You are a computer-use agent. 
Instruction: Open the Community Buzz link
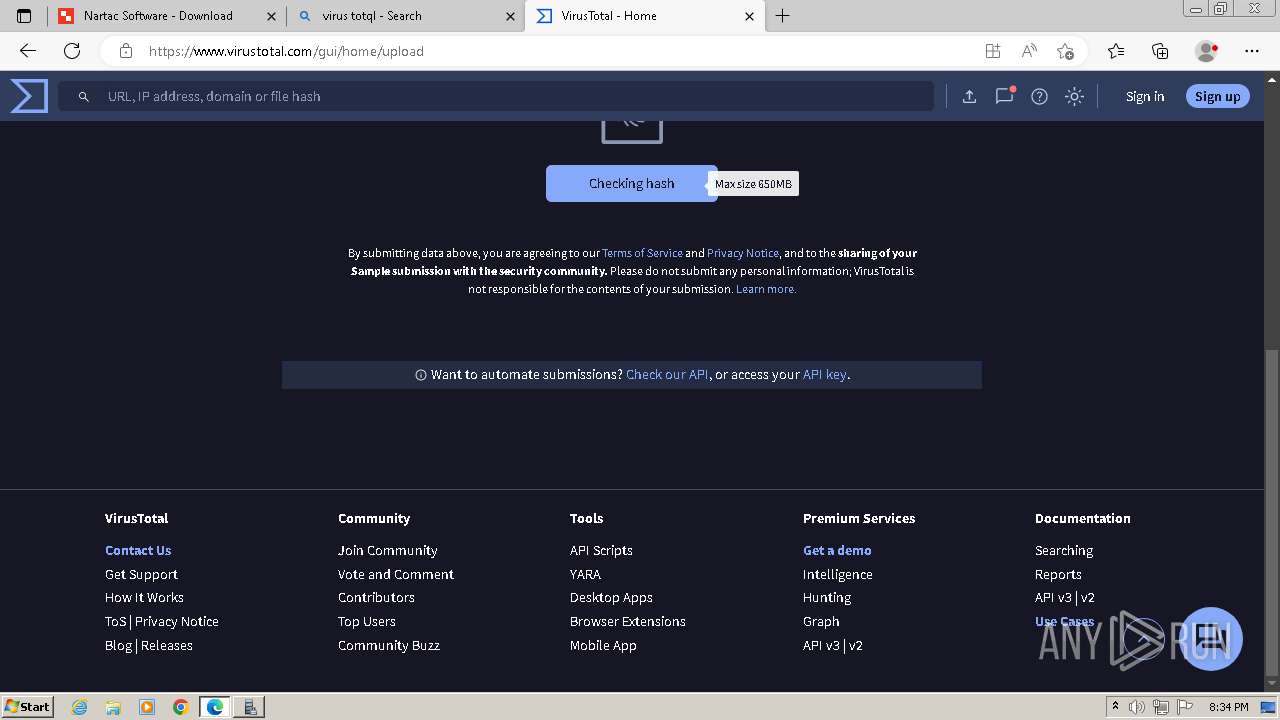(389, 646)
